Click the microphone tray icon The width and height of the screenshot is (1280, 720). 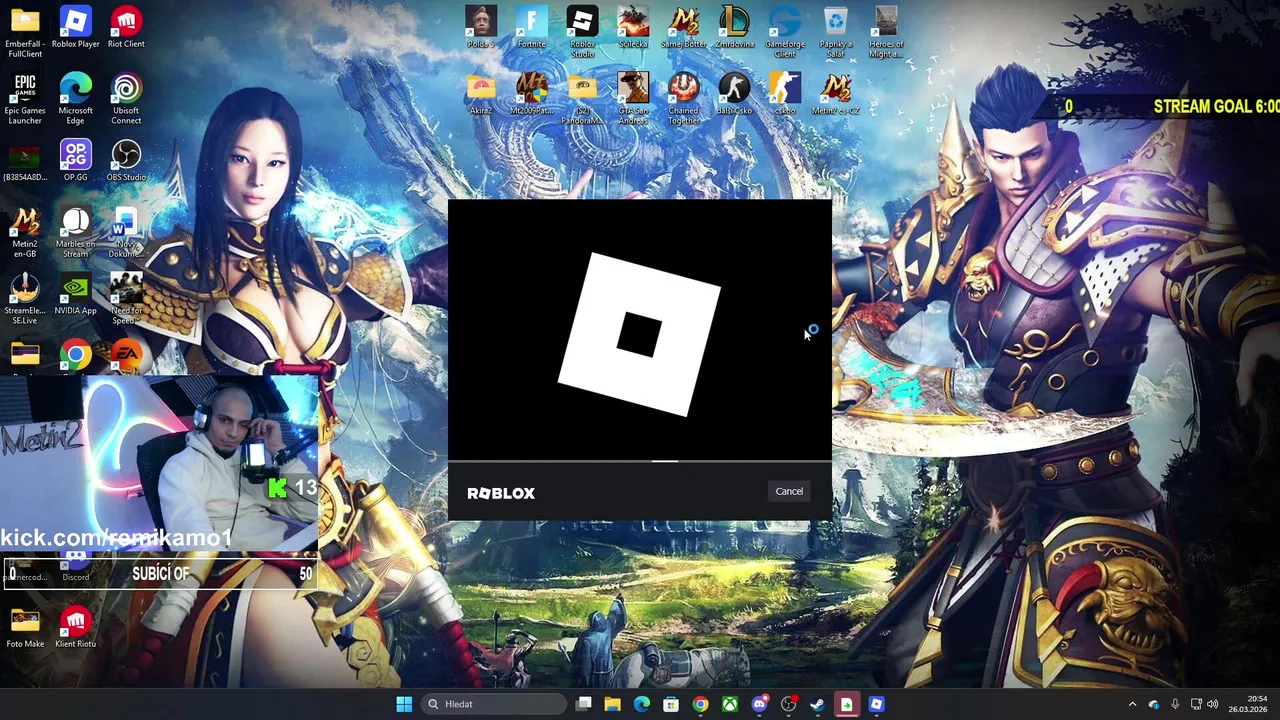[1175, 704]
